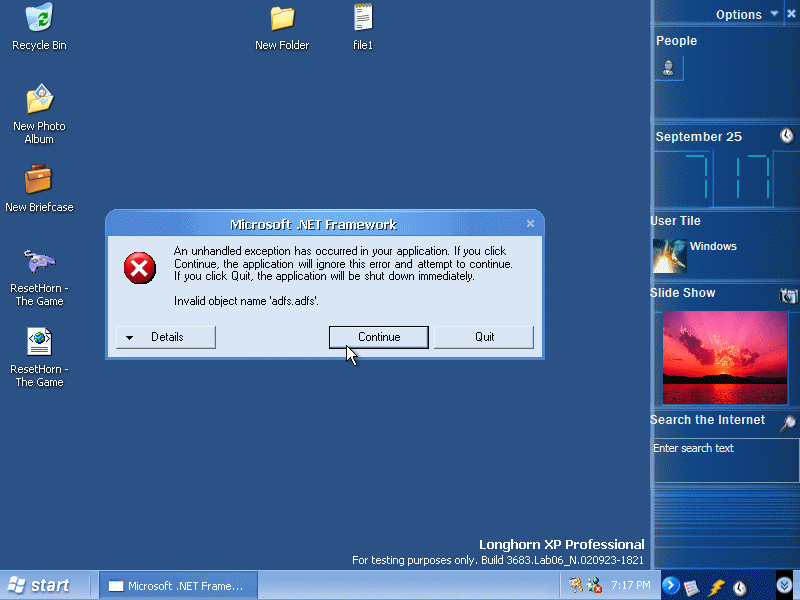
Task: Select the ResetHorn web document icon
Action: pyautogui.click(x=39, y=357)
